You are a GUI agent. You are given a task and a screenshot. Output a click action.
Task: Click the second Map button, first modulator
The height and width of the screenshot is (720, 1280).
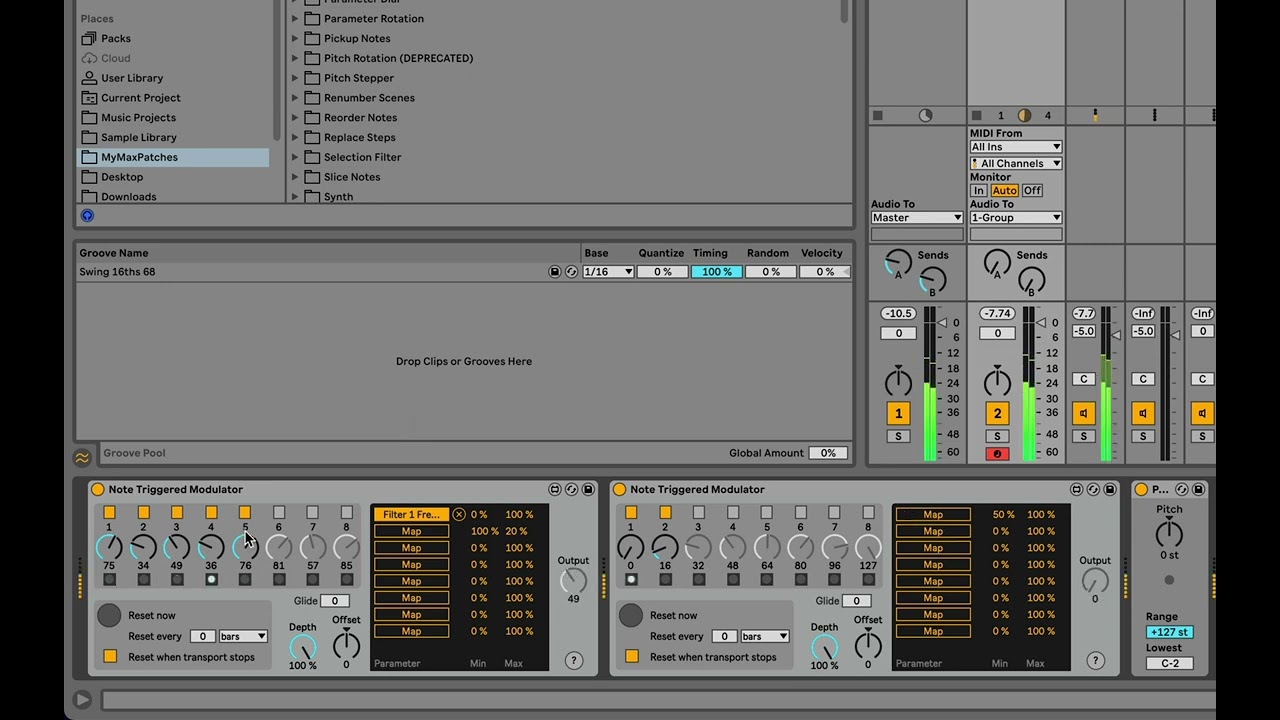tap(411, 532)
